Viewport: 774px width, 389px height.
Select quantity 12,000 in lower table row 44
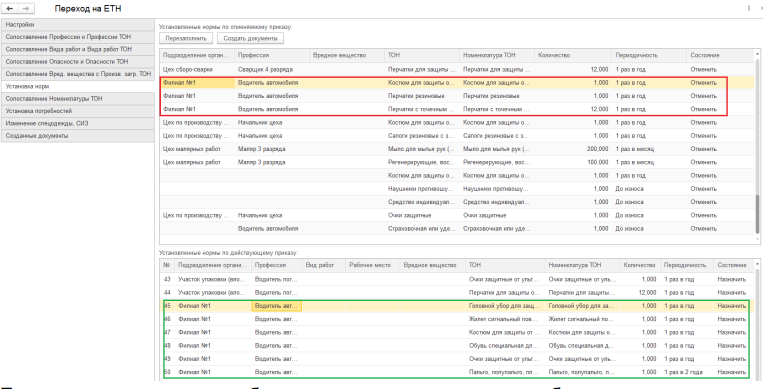click(x=640, y=293)
